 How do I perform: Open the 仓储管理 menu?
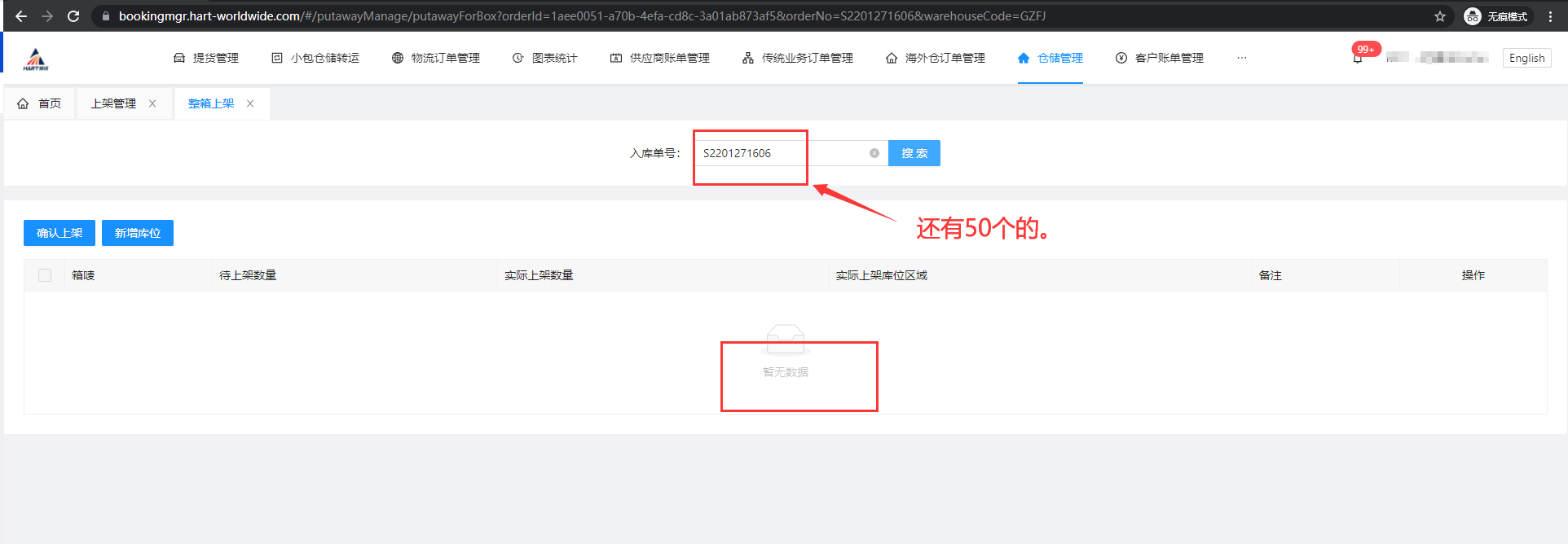pos(1050,58)
